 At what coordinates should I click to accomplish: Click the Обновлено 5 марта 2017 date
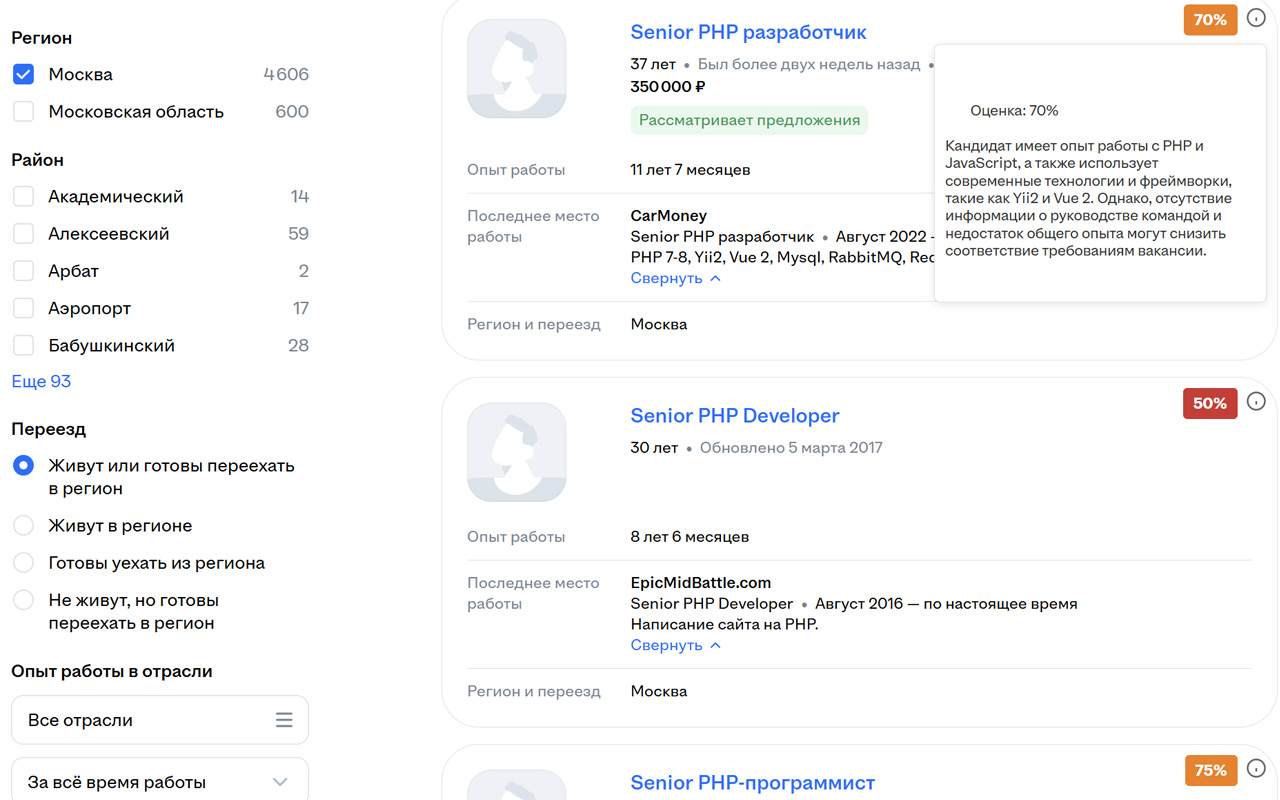[791, 447]
